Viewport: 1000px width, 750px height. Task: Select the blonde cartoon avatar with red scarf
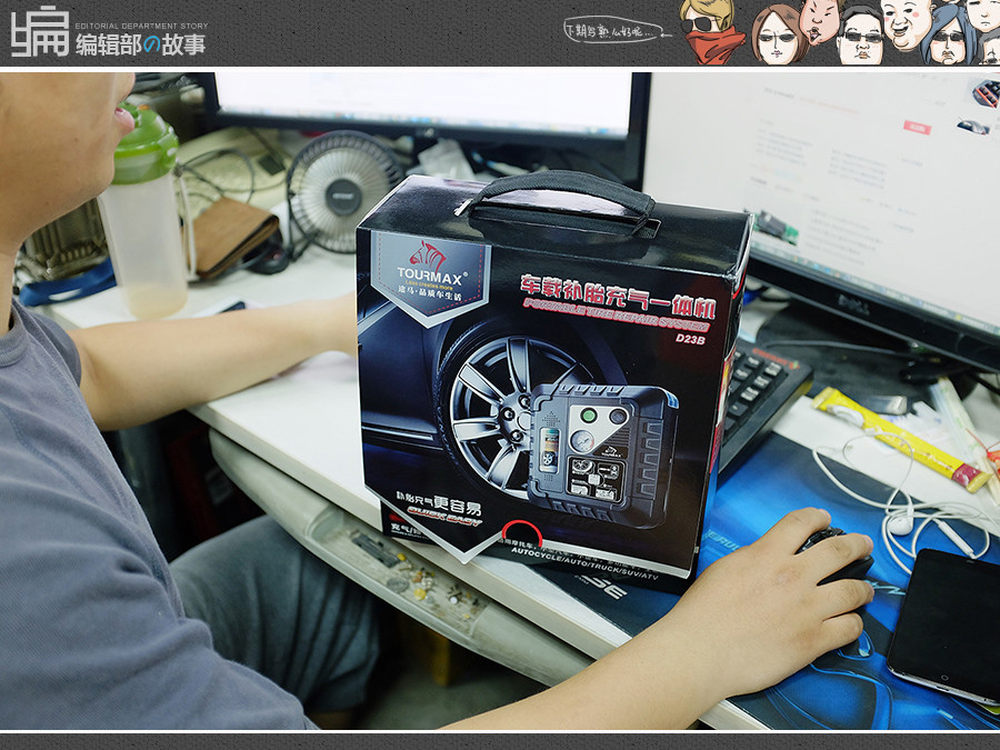coord(712,31)
